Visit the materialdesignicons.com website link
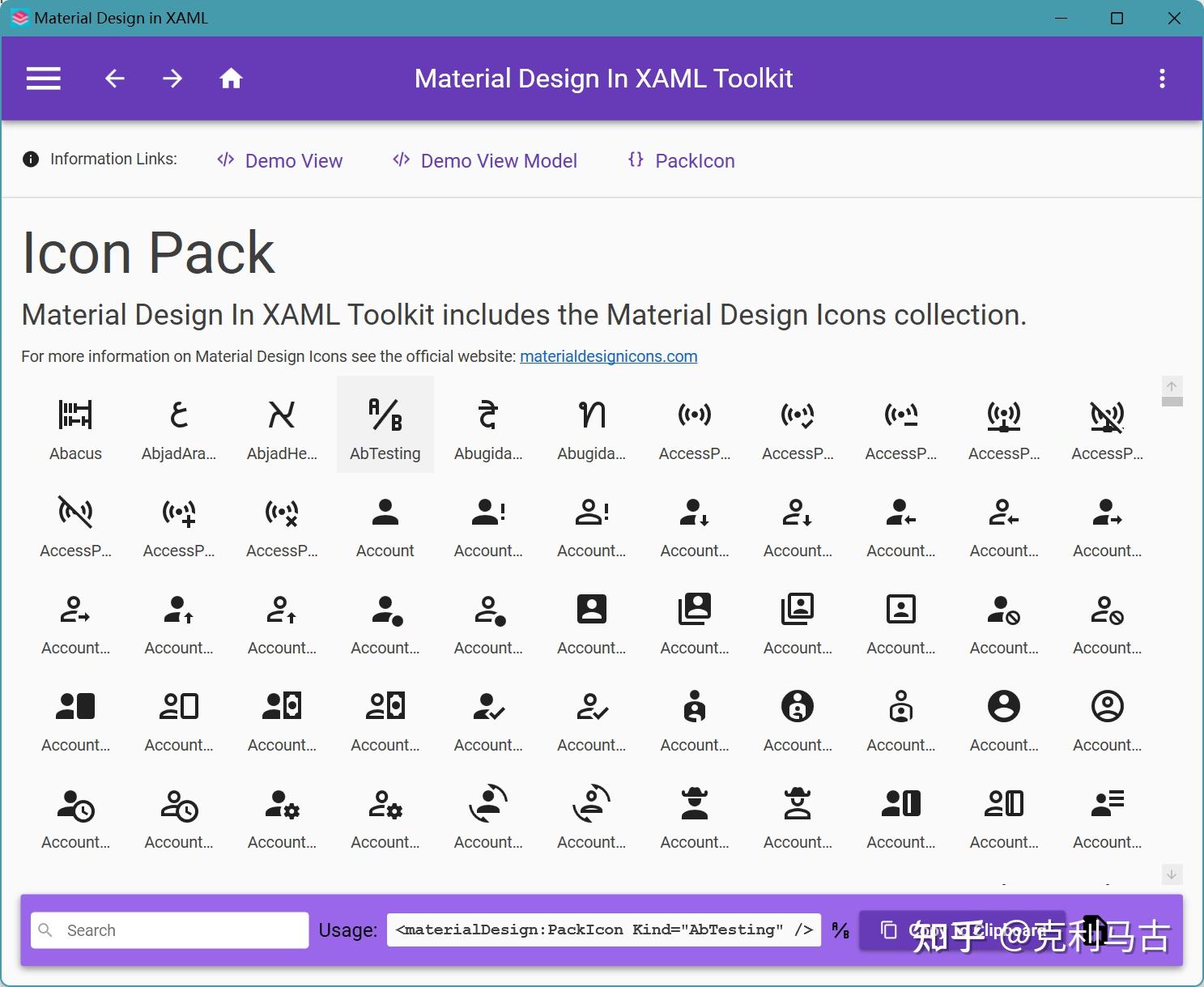This screenshot has width=1204, height=987. [x=609, y=356]
